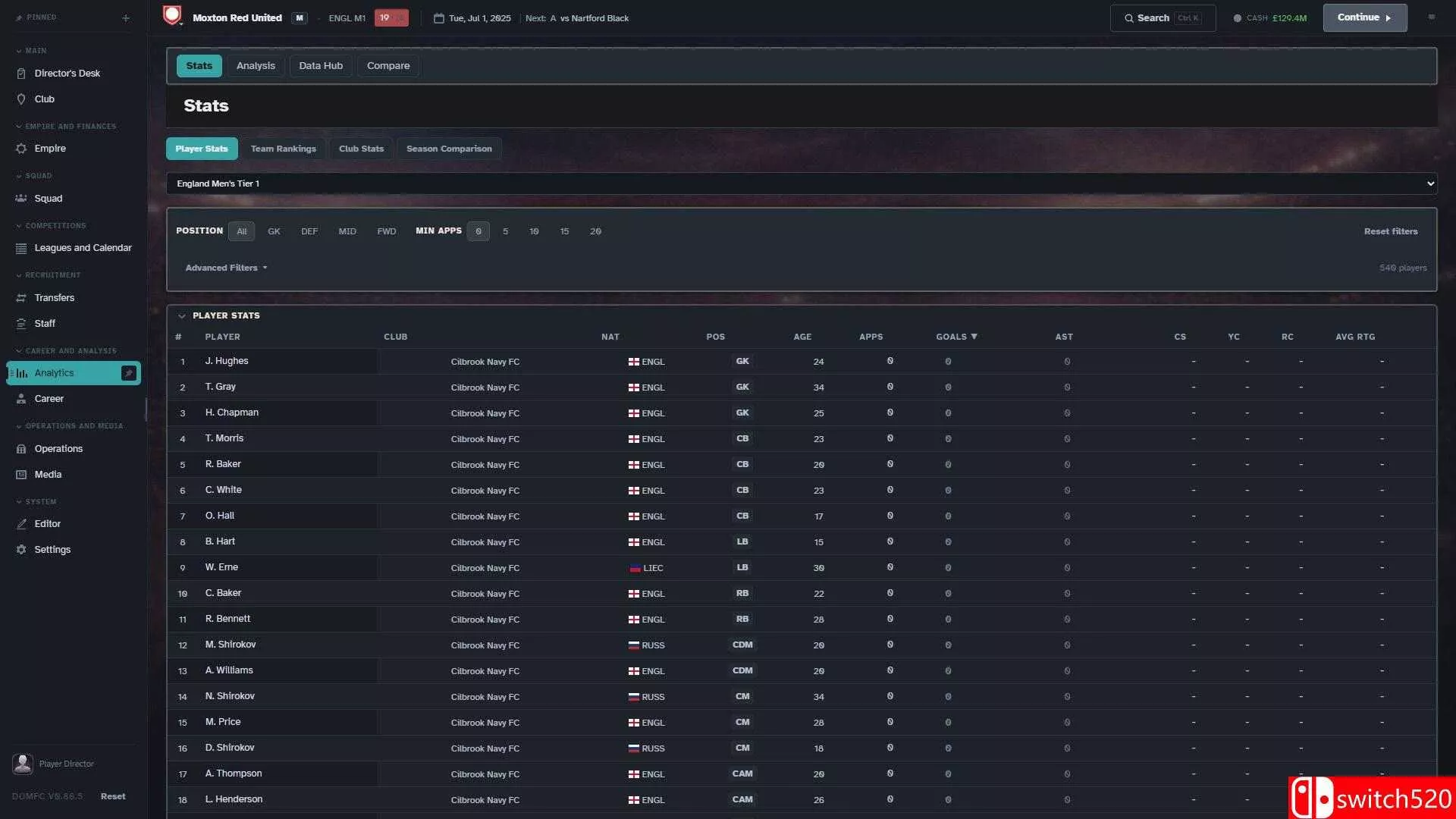Click the Moxton Red United club badge

173,16
